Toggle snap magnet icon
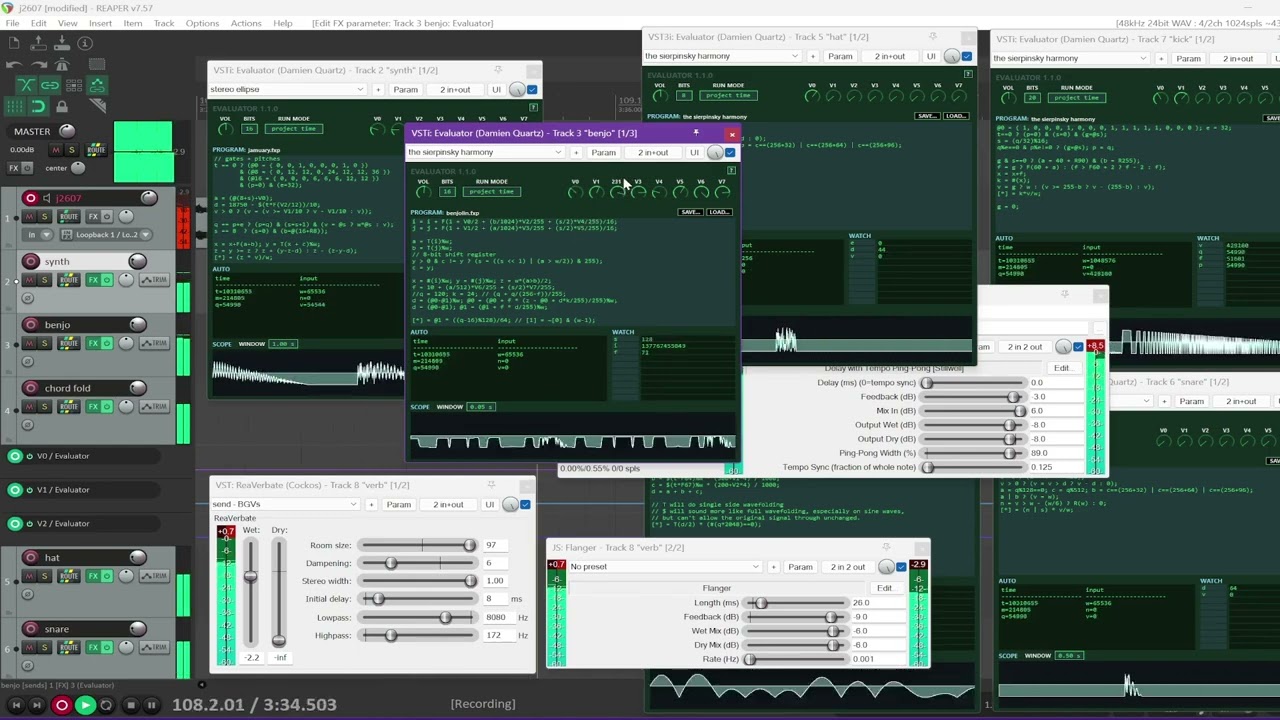The image size is (1280, 720). pyautogui.click(x=38, y=106)
